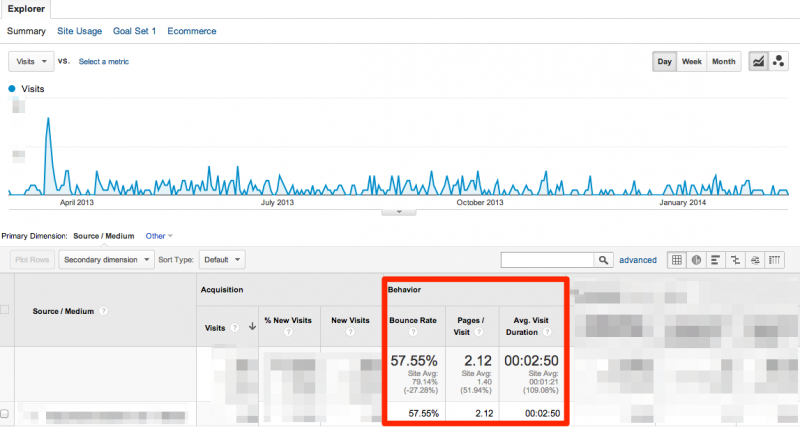Select the comparison view icon
Viewport: 800px width, 427px height.
tap(736, 260)
